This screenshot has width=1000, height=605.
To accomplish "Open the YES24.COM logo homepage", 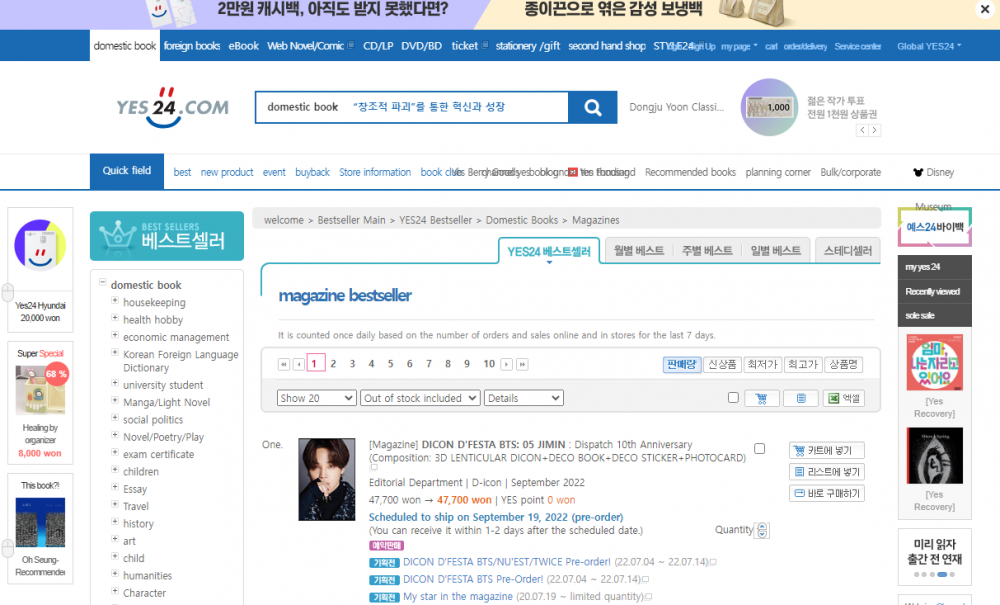I will [172, 107].
